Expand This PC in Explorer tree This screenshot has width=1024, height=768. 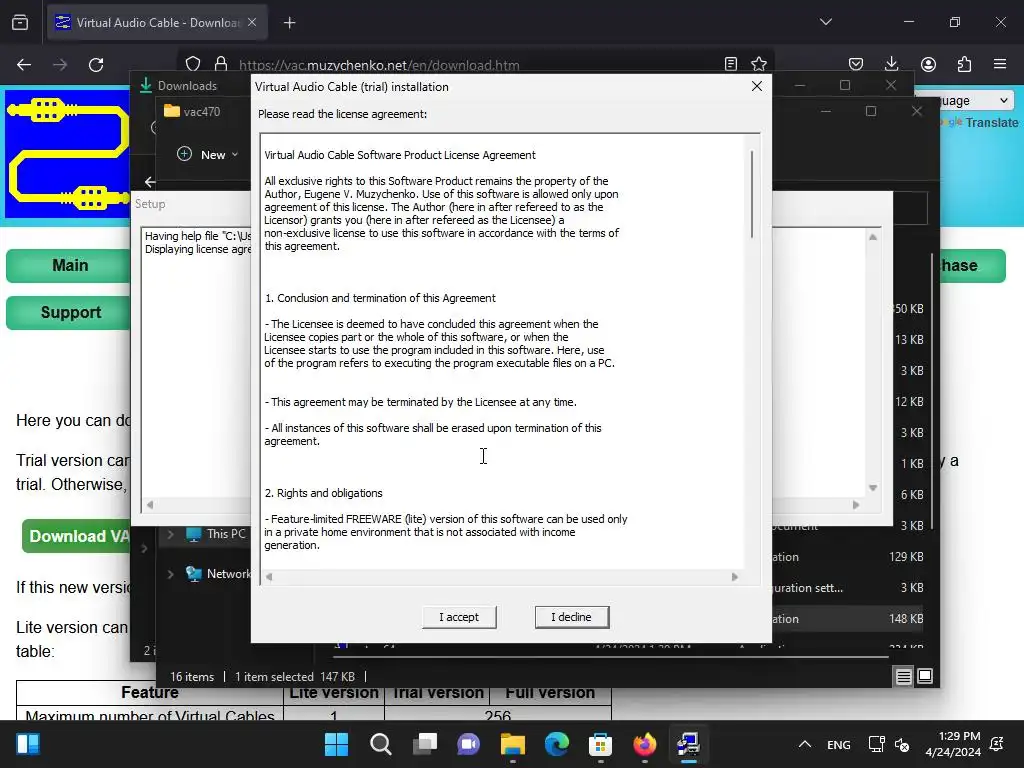(170, 534)
